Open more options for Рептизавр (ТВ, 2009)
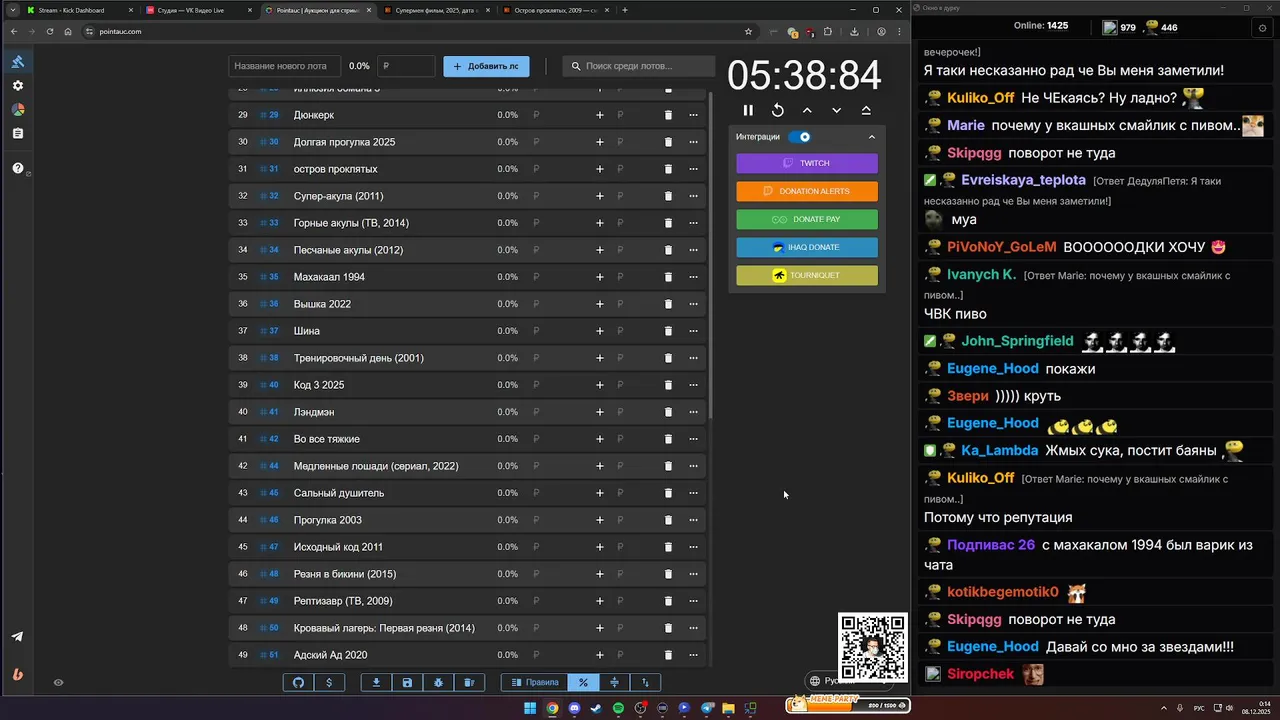 [693, 601]
